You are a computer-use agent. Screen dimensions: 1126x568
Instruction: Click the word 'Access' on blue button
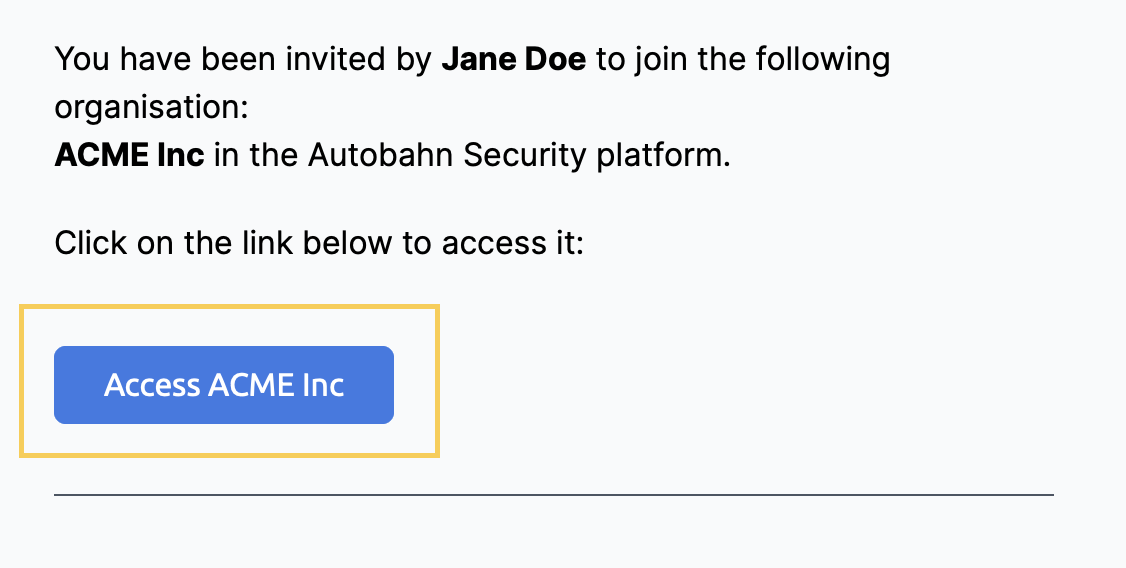pyautogui.click(x=152, y=385)
